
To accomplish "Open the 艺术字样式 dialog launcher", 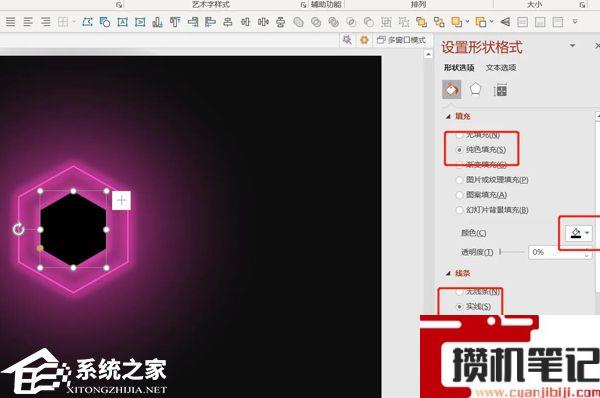I will 303,5.
